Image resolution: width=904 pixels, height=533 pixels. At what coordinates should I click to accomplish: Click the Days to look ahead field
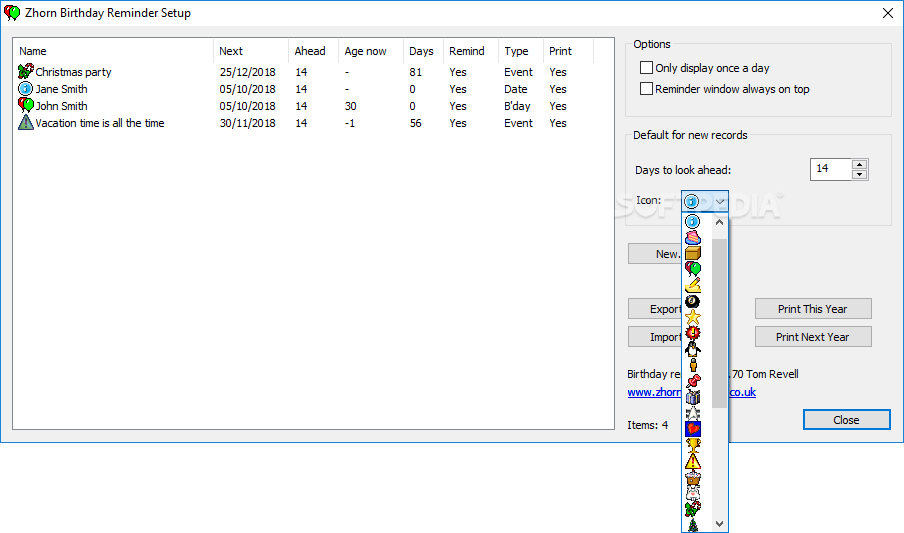831,169
